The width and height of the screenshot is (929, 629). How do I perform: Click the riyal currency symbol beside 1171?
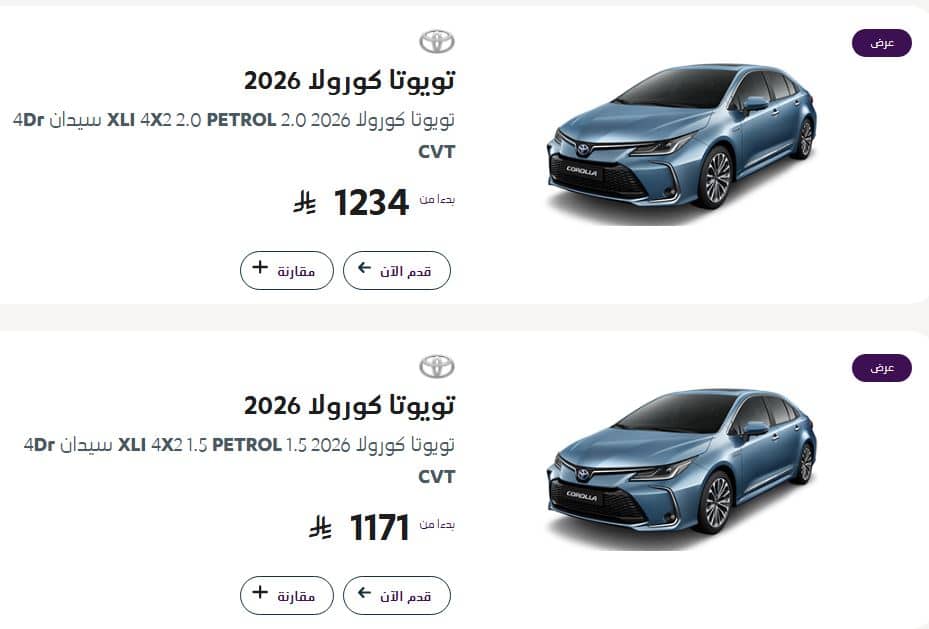pyautogui.click(x=320, y=528)
